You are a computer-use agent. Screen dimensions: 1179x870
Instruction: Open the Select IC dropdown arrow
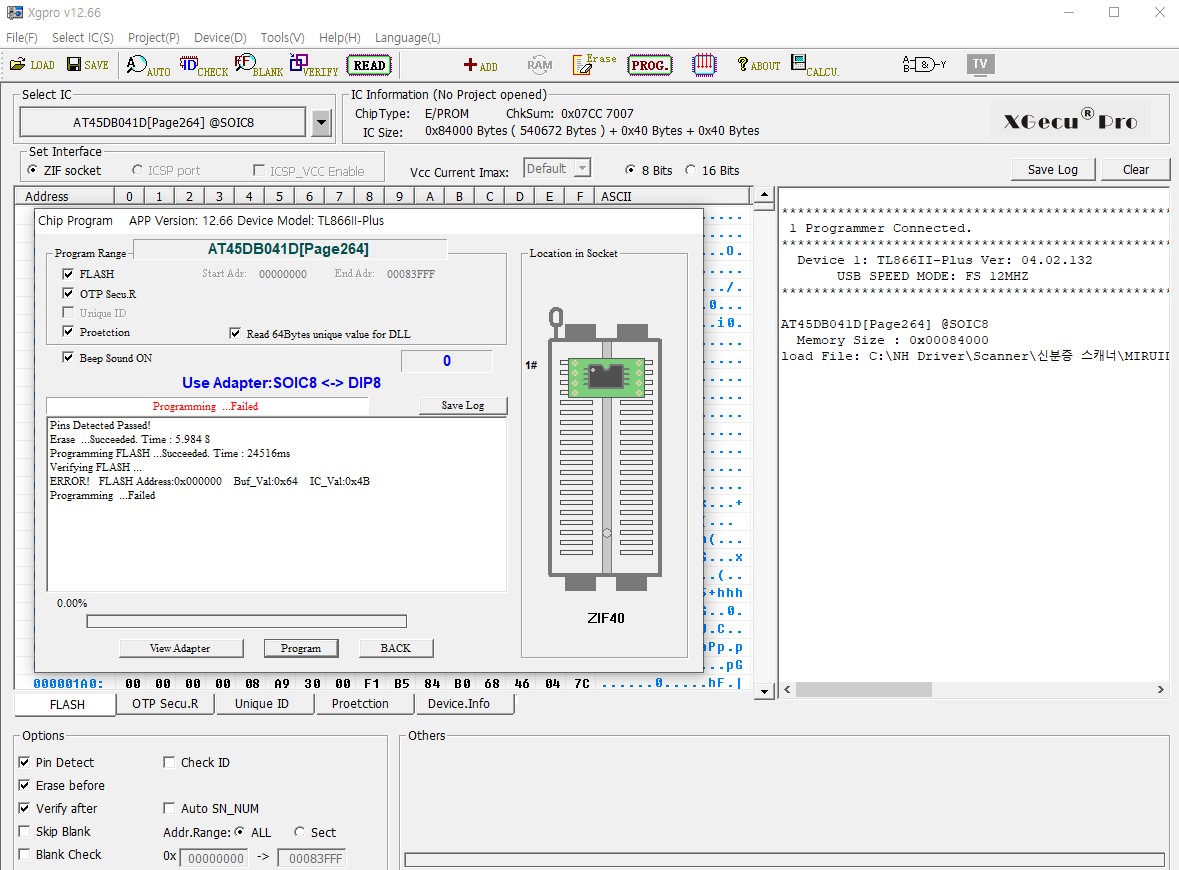321,123
